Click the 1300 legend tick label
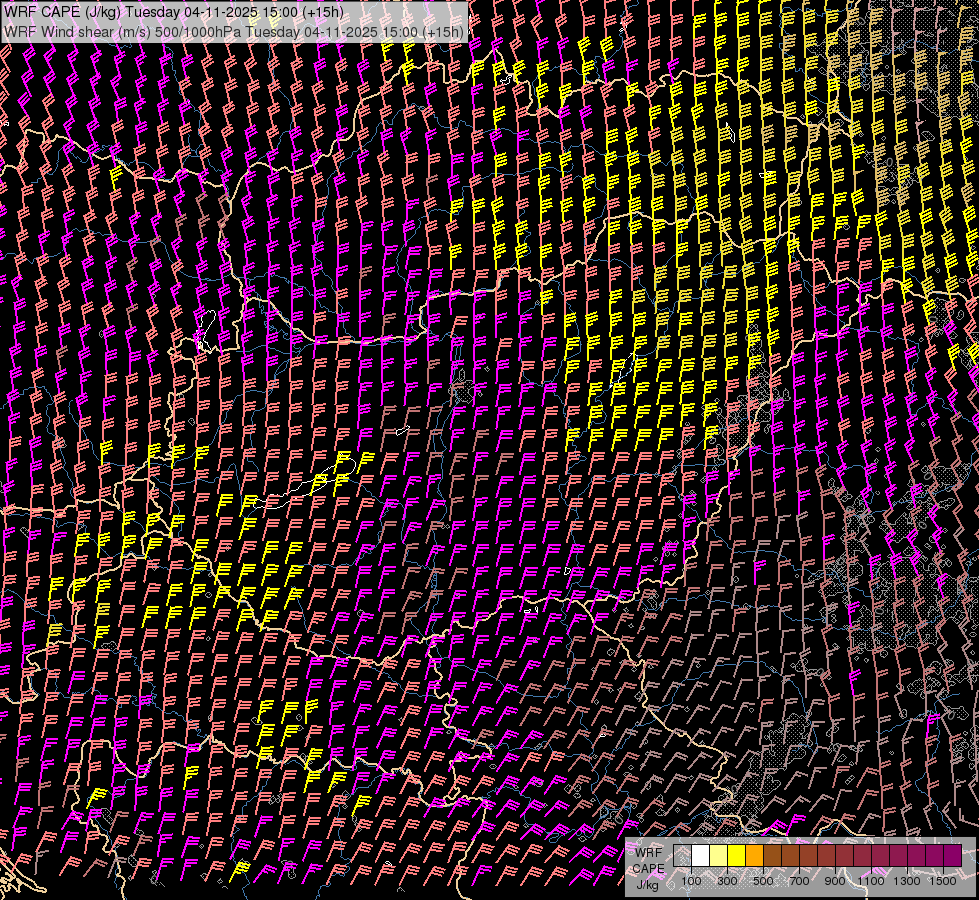This screenshot has width=979, height=900. pyautogui.click(x=908, y=881)
